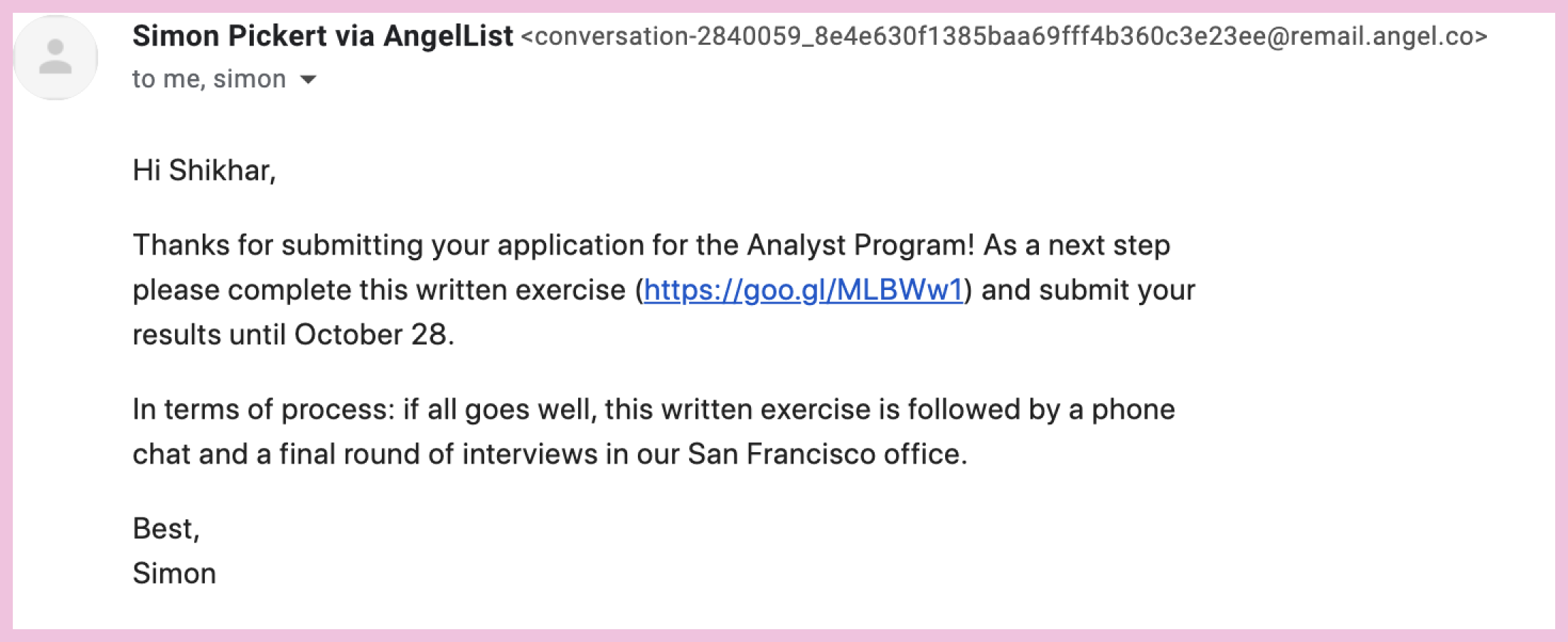This screenshot has width=1568, height=642.
Task: Expand recipient details arrow next to 'to me, simon'
Action: pyautogui.click(x=308, y=80)
